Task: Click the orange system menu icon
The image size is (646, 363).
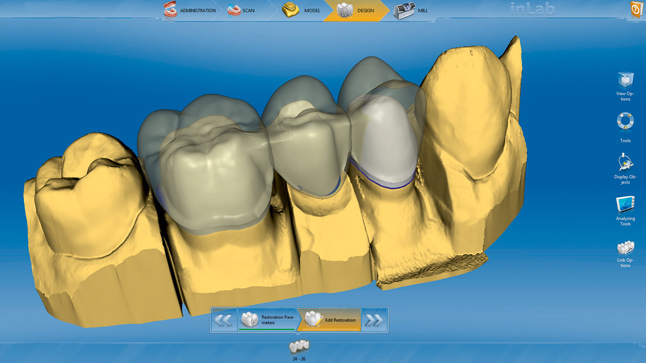Action: coord(637,9)
